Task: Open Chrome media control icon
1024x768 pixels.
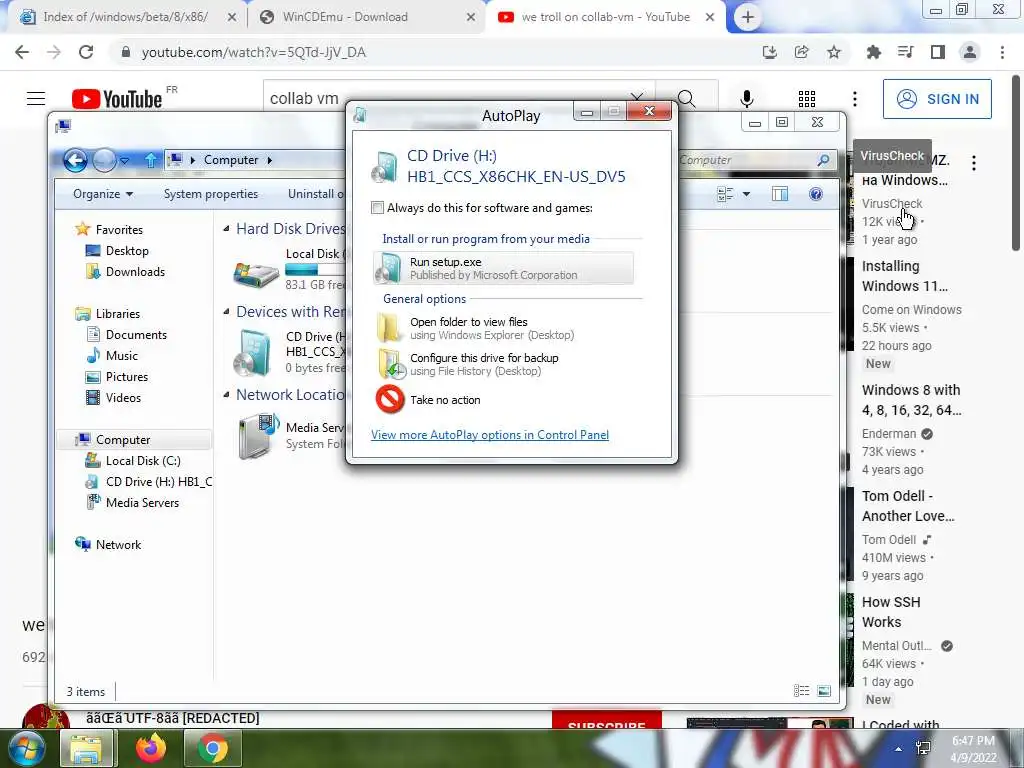Action: [x=905, y=52]
